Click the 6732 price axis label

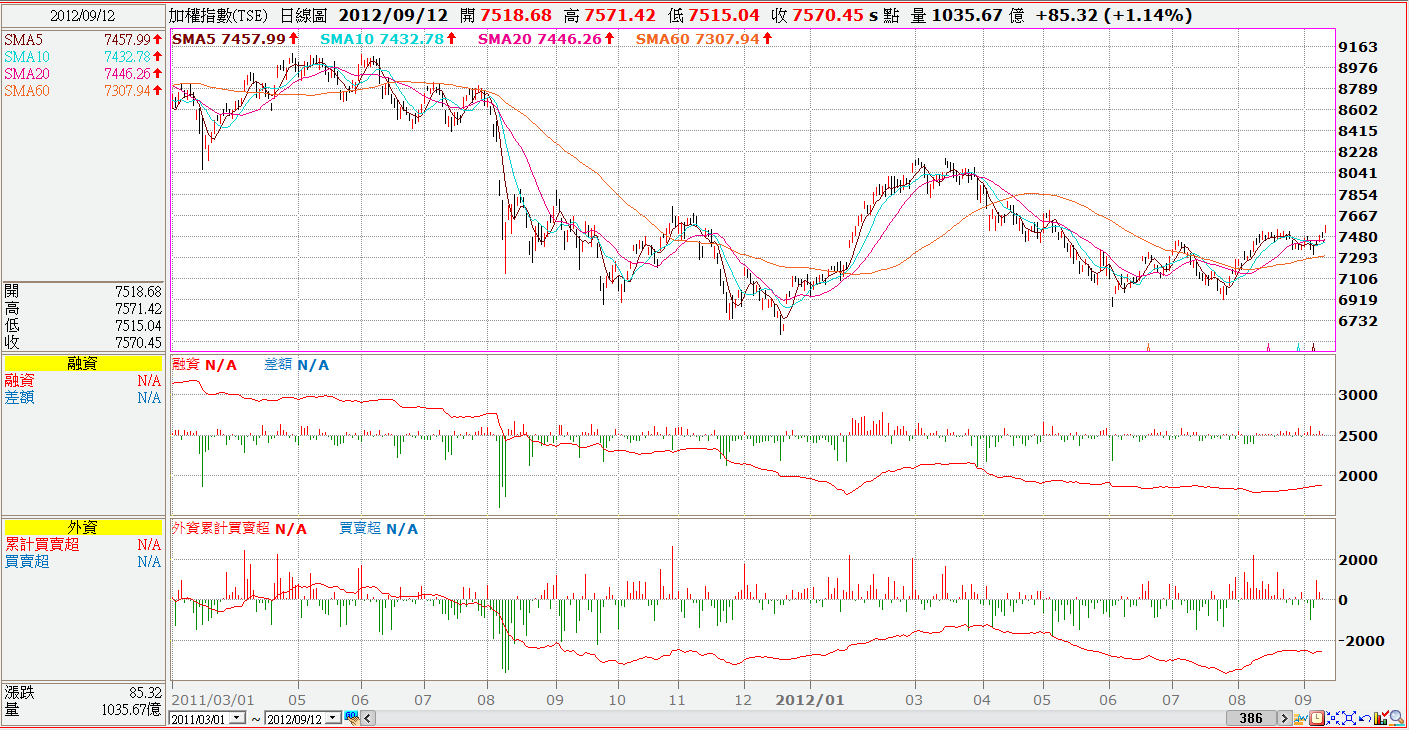[1356, 321]
